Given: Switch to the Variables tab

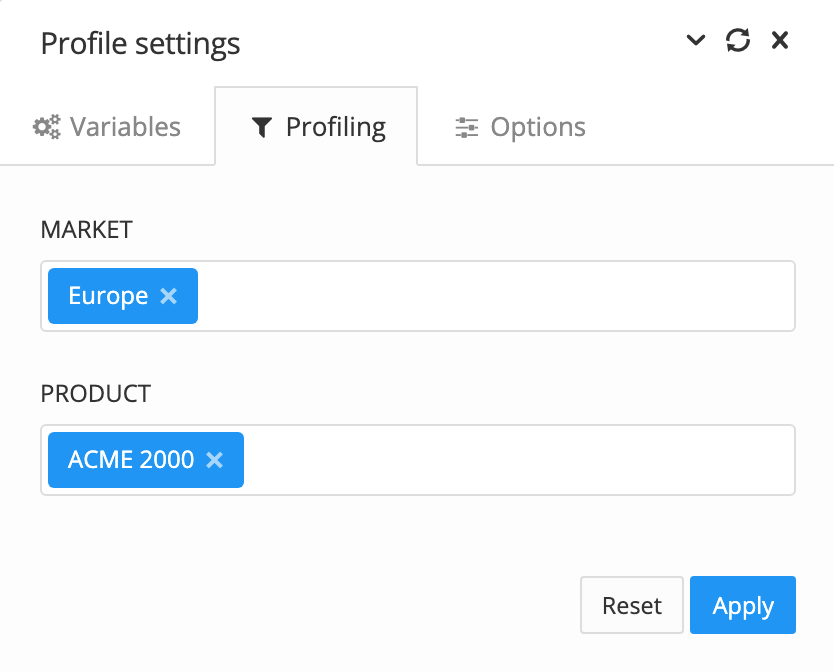Looking at the screenshot, I should (107, 126).
